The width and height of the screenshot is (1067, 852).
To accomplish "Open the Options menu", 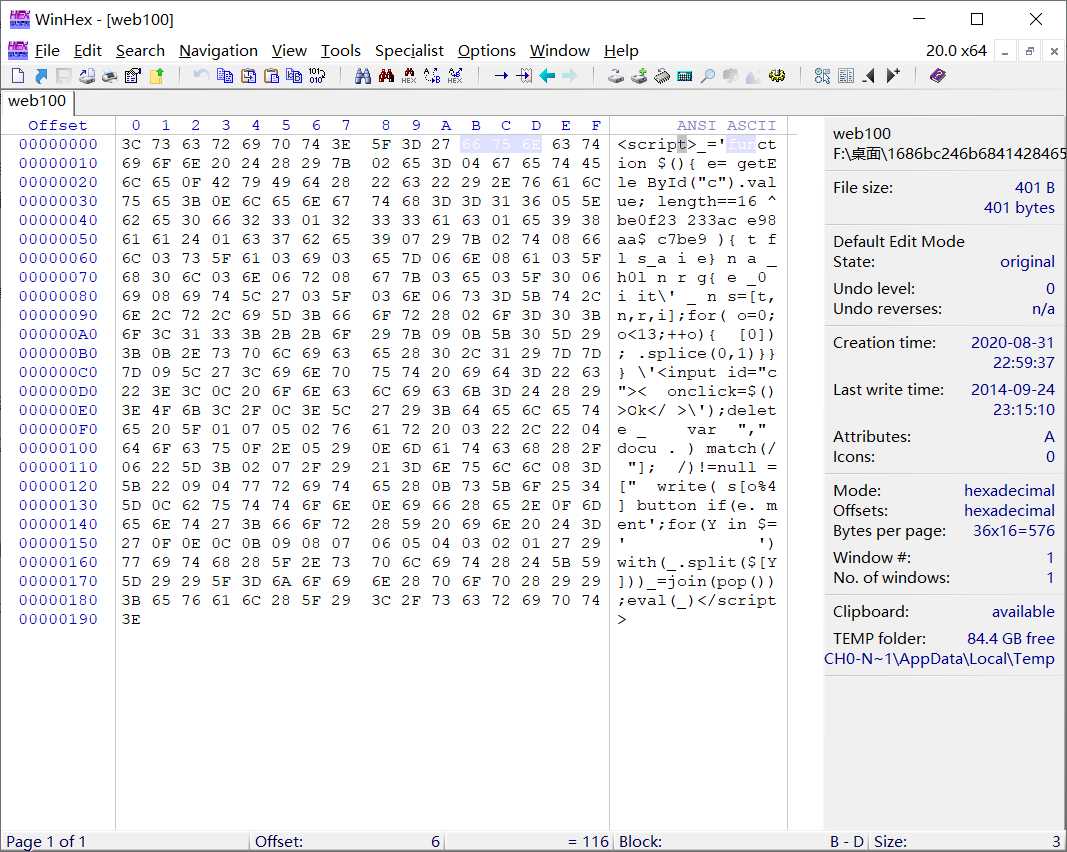I will [487, 51].
